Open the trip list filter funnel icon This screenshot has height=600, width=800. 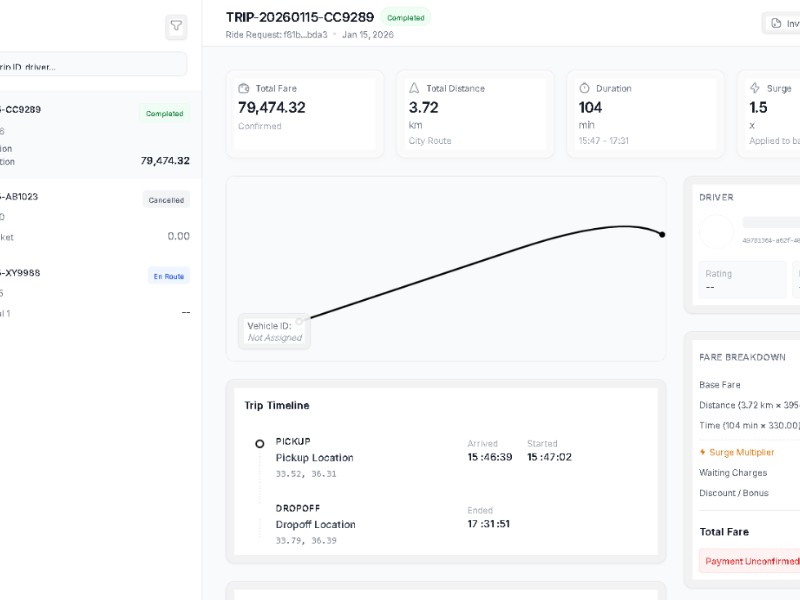point(176,27)
